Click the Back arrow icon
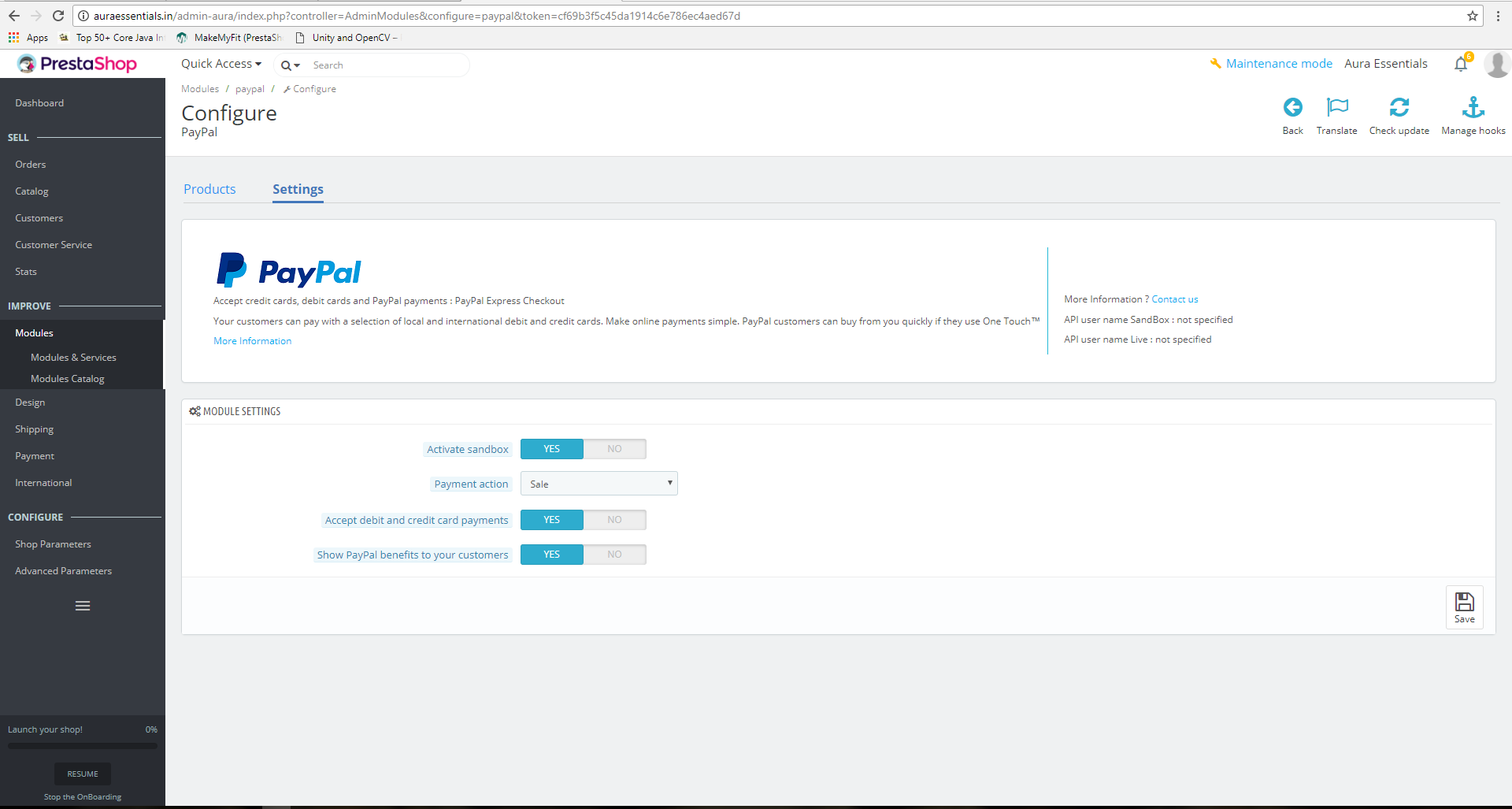 tap(1293, 107)
